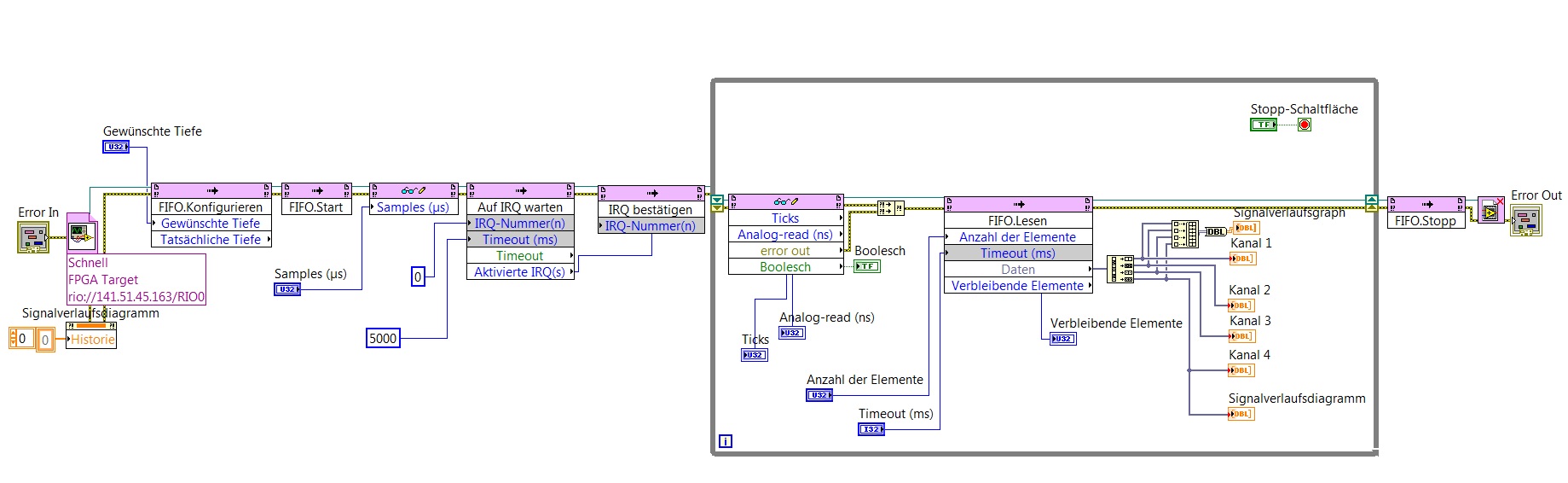The width and height of the screenshot is (1568, 483).
Task: Select the Analog-read (ns) U32 indicator terminal
Action: click(x=792, y=333)
